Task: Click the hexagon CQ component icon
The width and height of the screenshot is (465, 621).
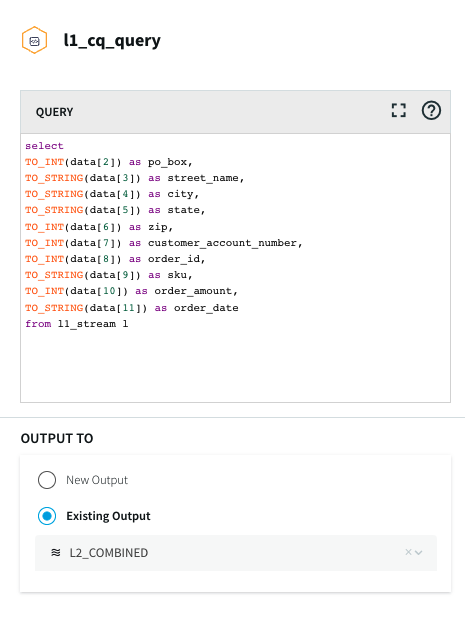Action: pyautogui.click(x=34, y=40)
